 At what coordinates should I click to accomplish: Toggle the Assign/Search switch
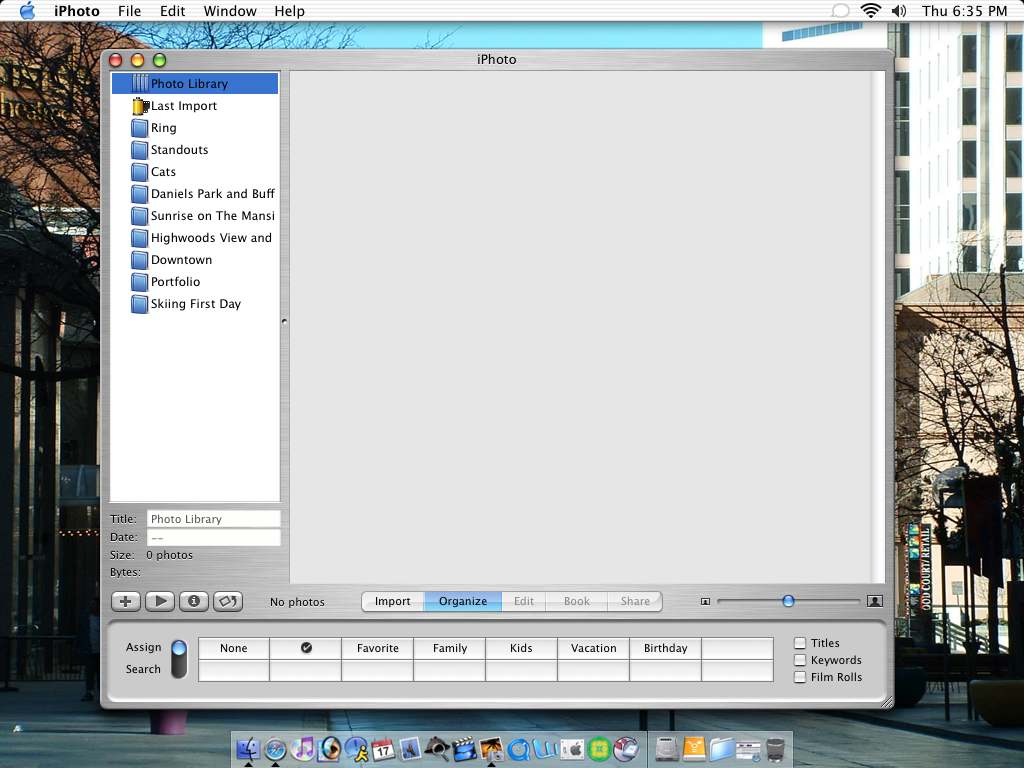coord(179,658)
